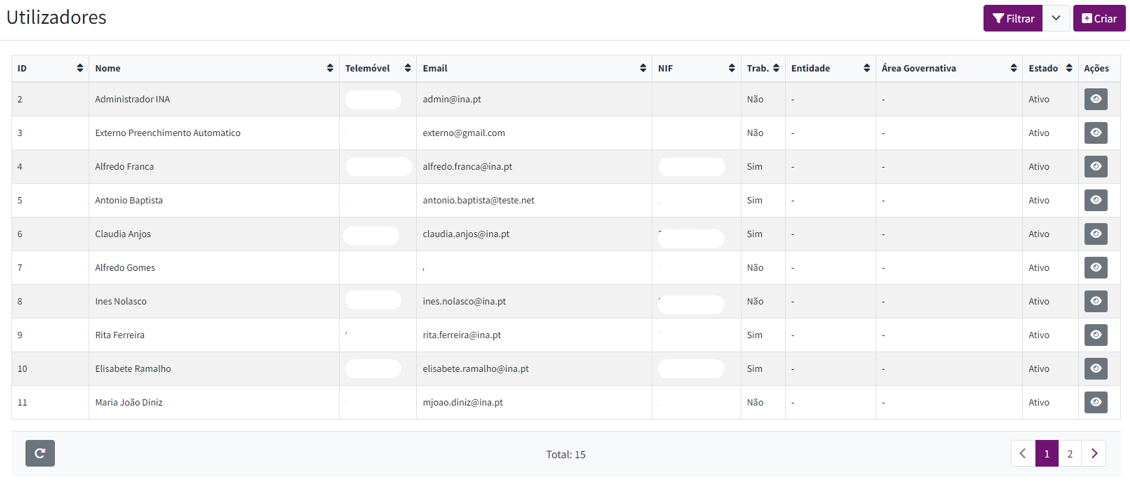Viewport: 1130px width, 494px height.
Task: Sort by Email column arrows
Action: [x=643, y=69]
